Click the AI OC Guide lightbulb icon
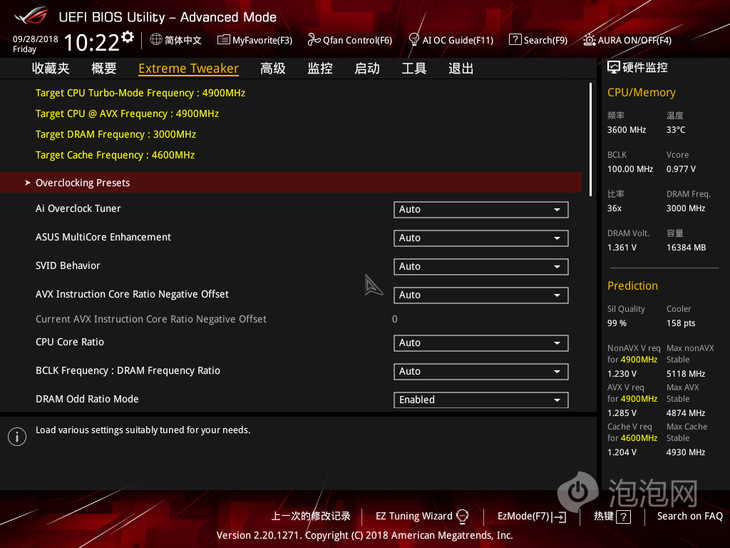The height and width of the screenshot is (548, 730). (413, 40)
